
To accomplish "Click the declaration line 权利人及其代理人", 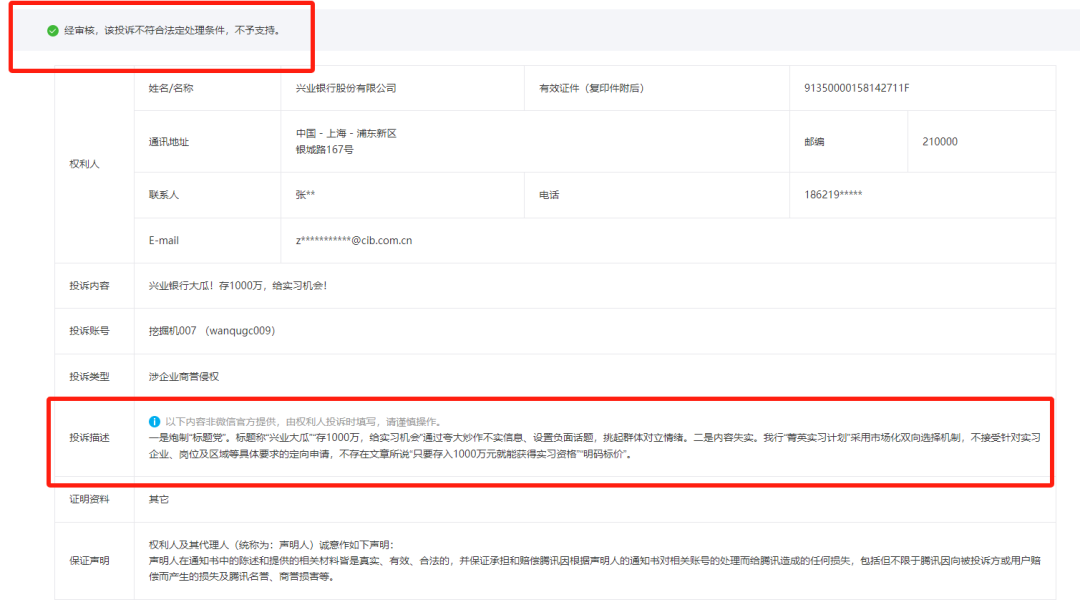I will (x=271, y=545).
